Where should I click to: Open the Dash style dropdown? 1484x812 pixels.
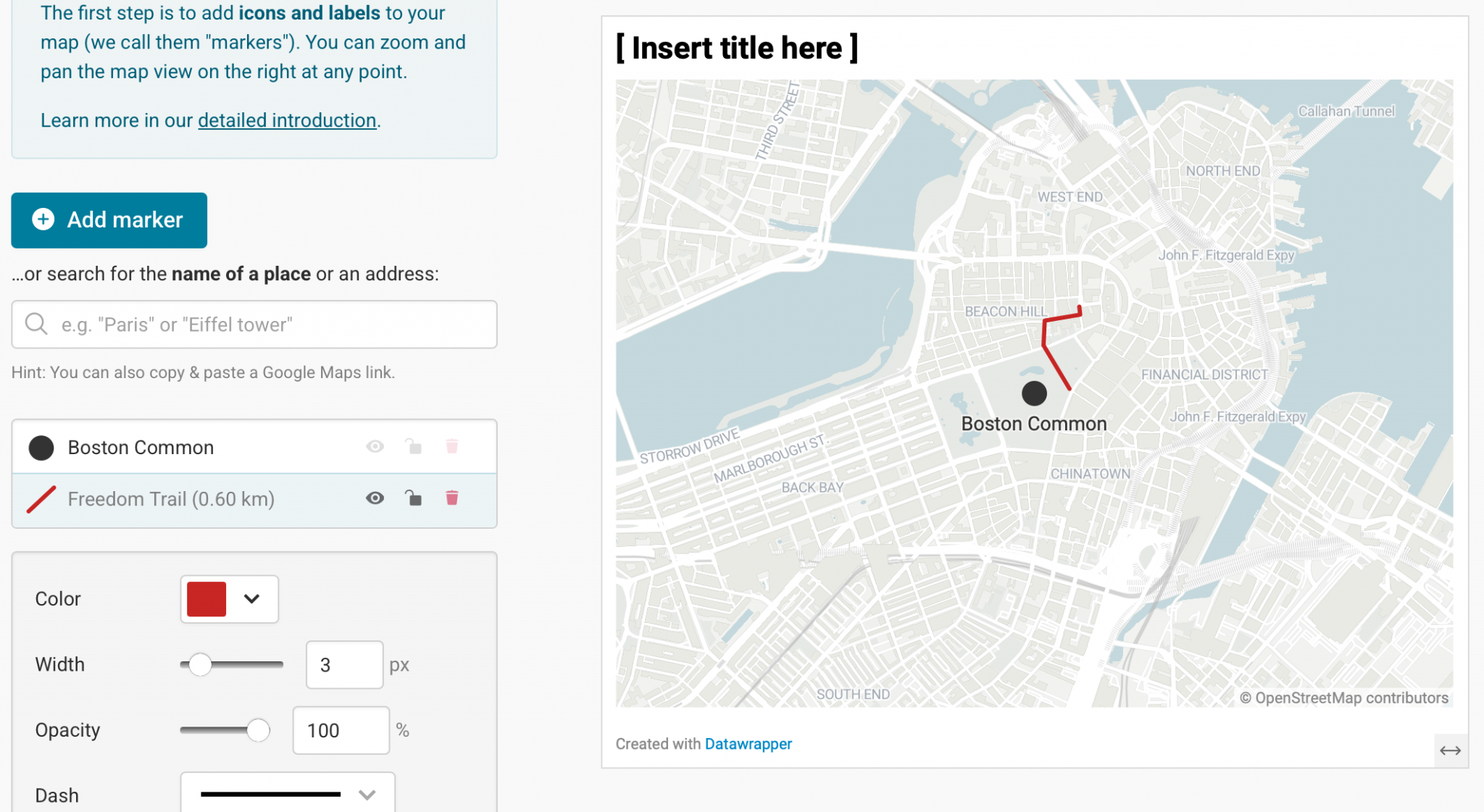pos(287,793)
